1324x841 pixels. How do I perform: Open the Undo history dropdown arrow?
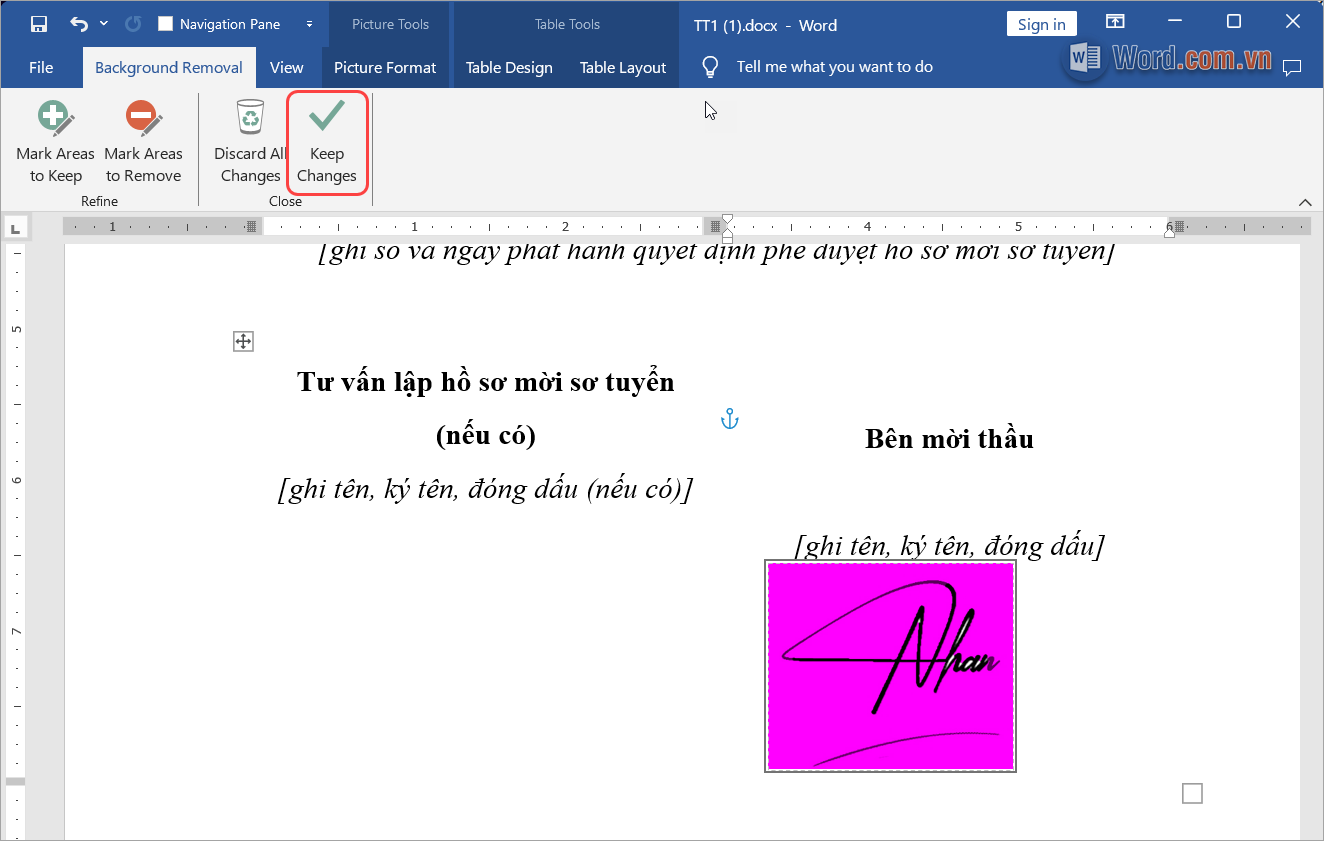(103, 23)
